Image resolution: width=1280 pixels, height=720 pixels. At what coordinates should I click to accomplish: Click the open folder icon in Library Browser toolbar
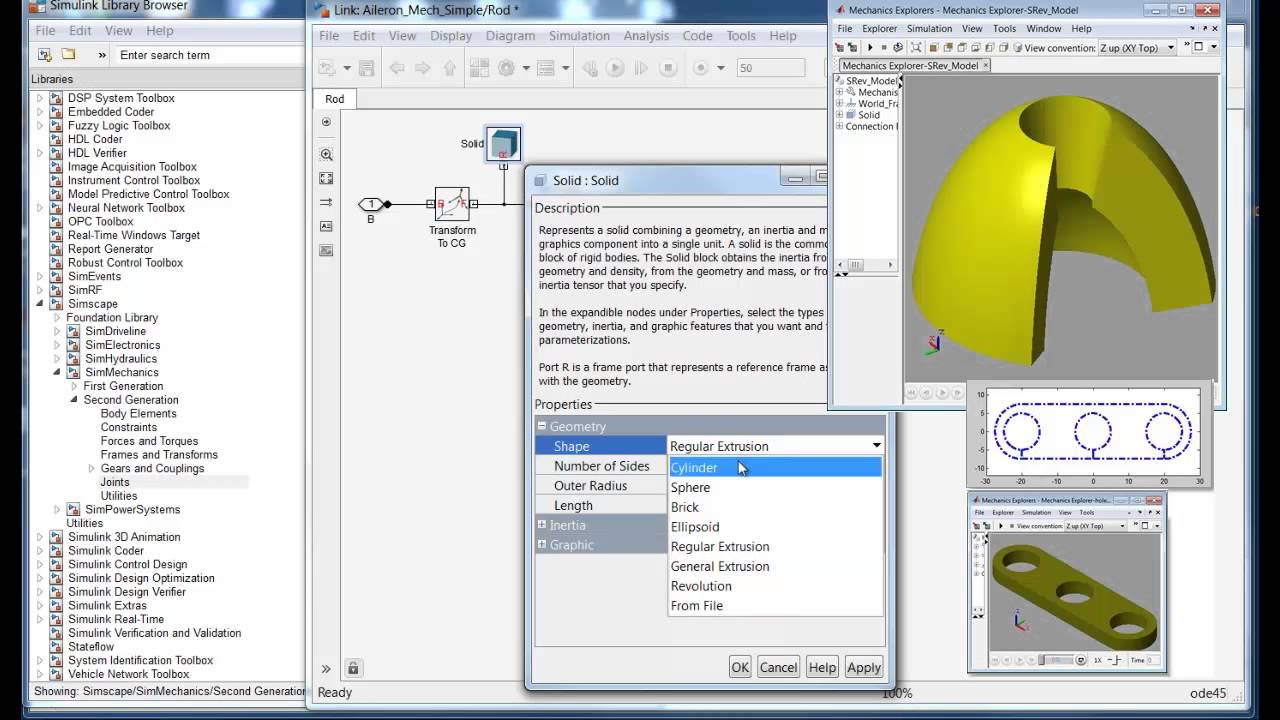tap(68, 54)
